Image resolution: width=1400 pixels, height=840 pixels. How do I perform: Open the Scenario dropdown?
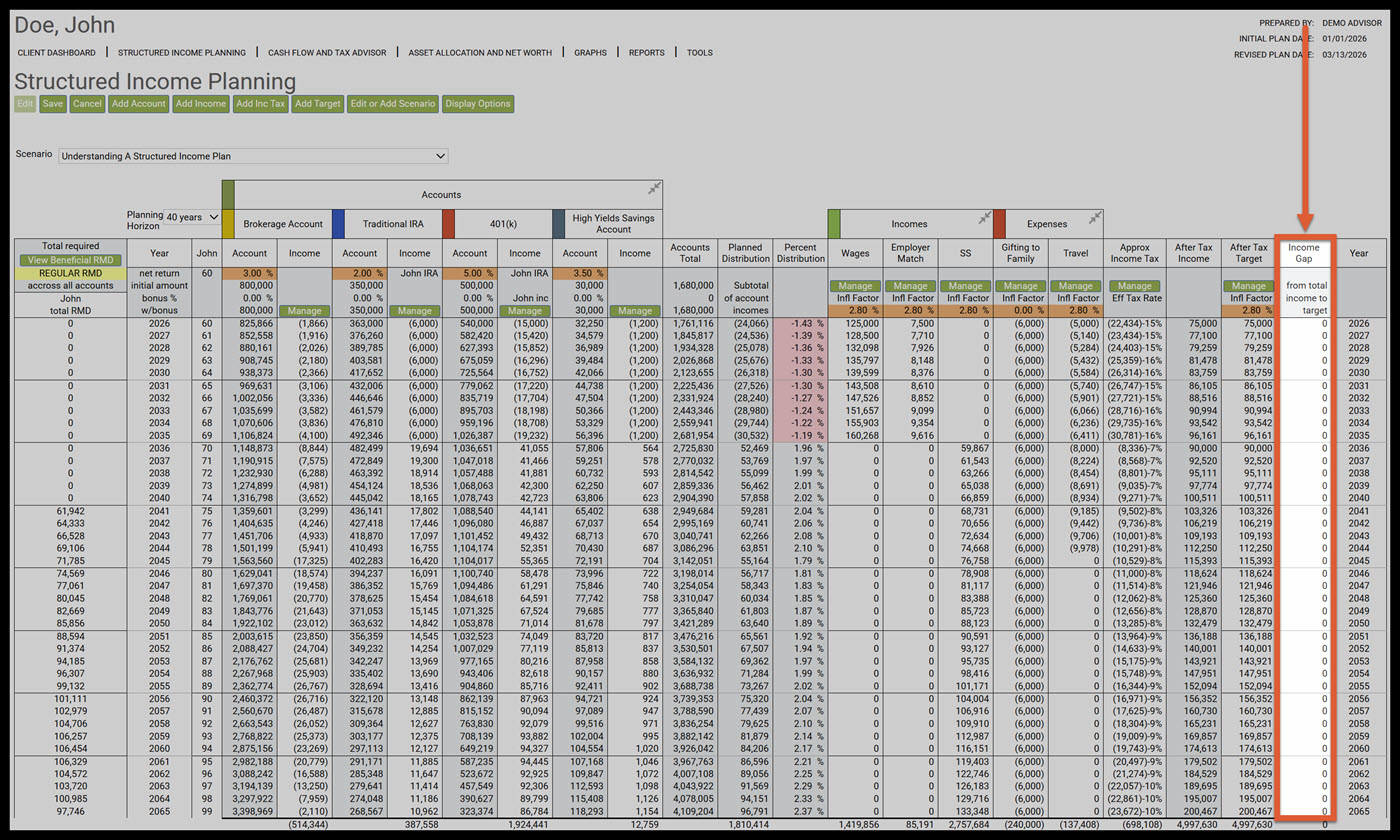point(253,156)
